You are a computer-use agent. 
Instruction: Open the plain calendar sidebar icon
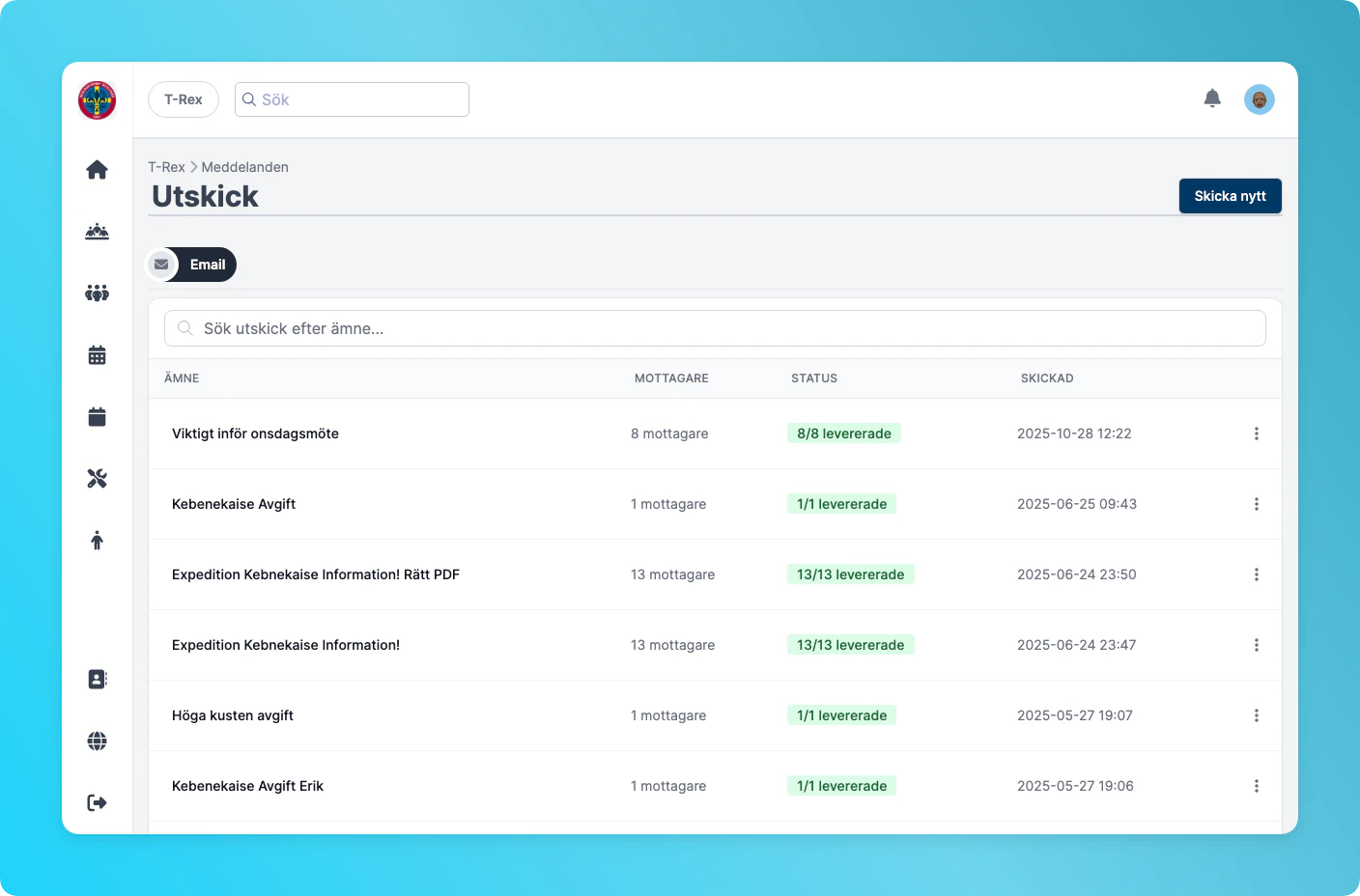[98, 417]
